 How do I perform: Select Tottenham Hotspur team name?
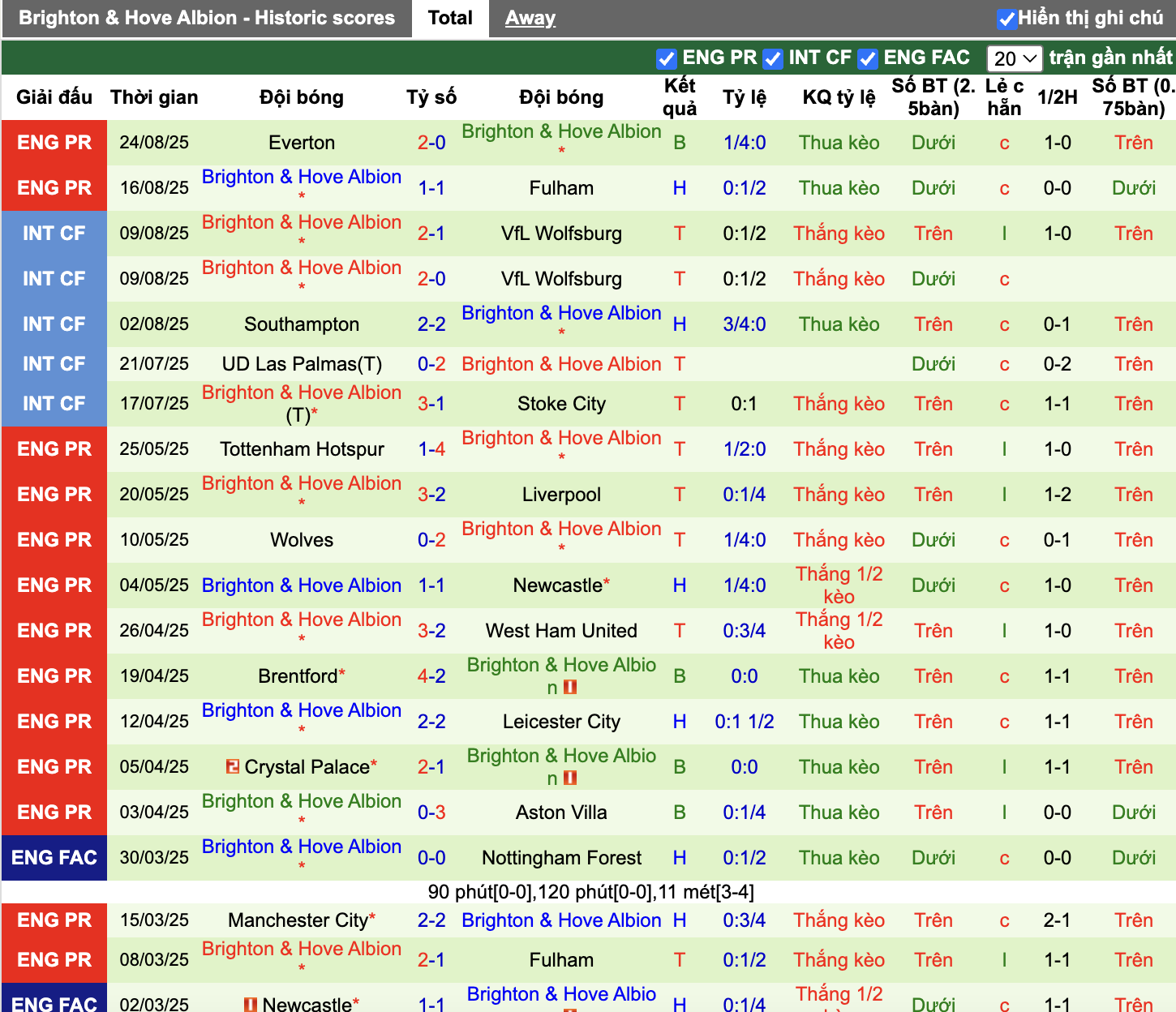click(x=302, y=449)
